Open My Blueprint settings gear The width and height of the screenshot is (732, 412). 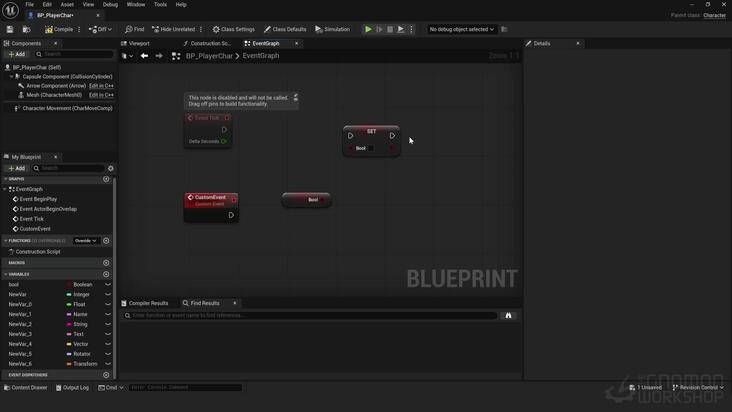[x=111, y=168]
